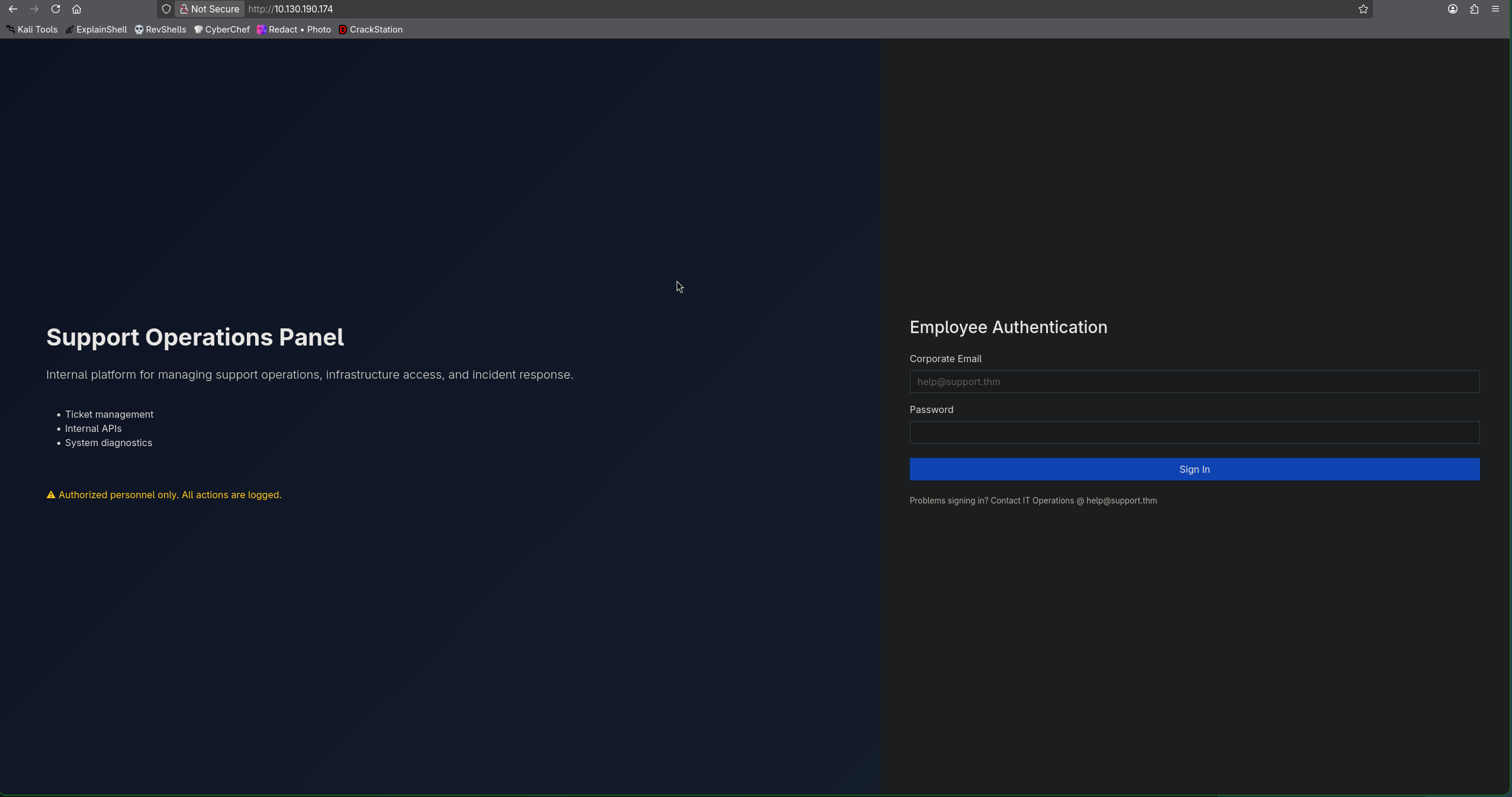Bookmark this page with the star icon
The width and height of the screenshot is (1512, 797).
pos(1363,9)
